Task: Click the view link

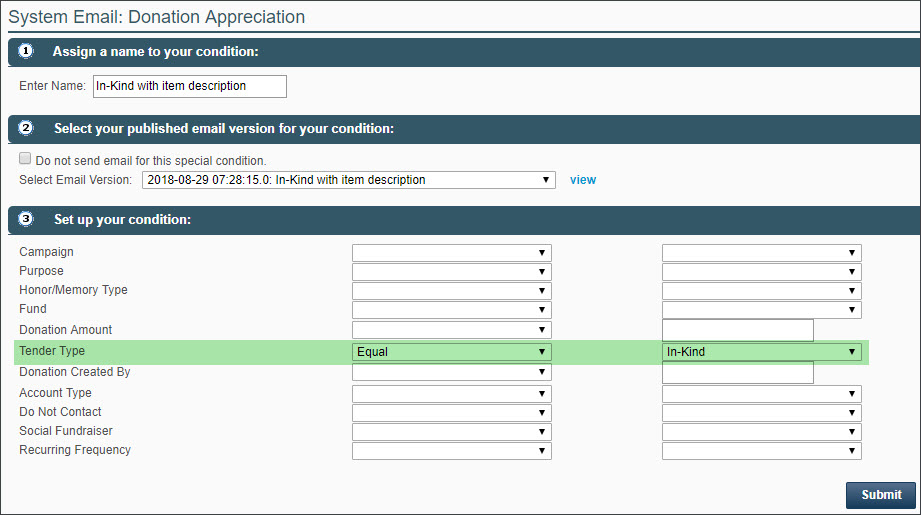Action: pos(583,180)
